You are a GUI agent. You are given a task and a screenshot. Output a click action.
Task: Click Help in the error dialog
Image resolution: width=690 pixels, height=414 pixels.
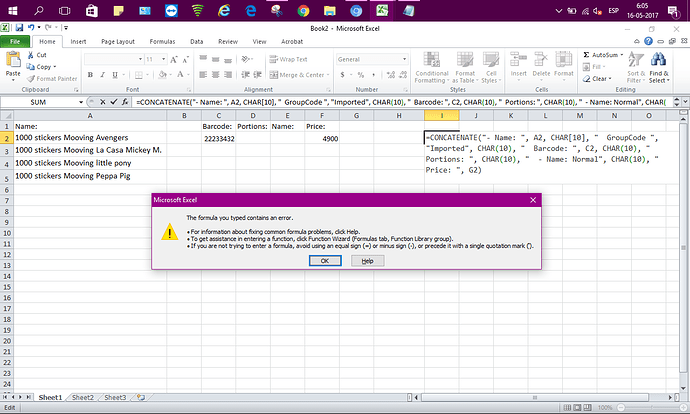click(367, 261)
